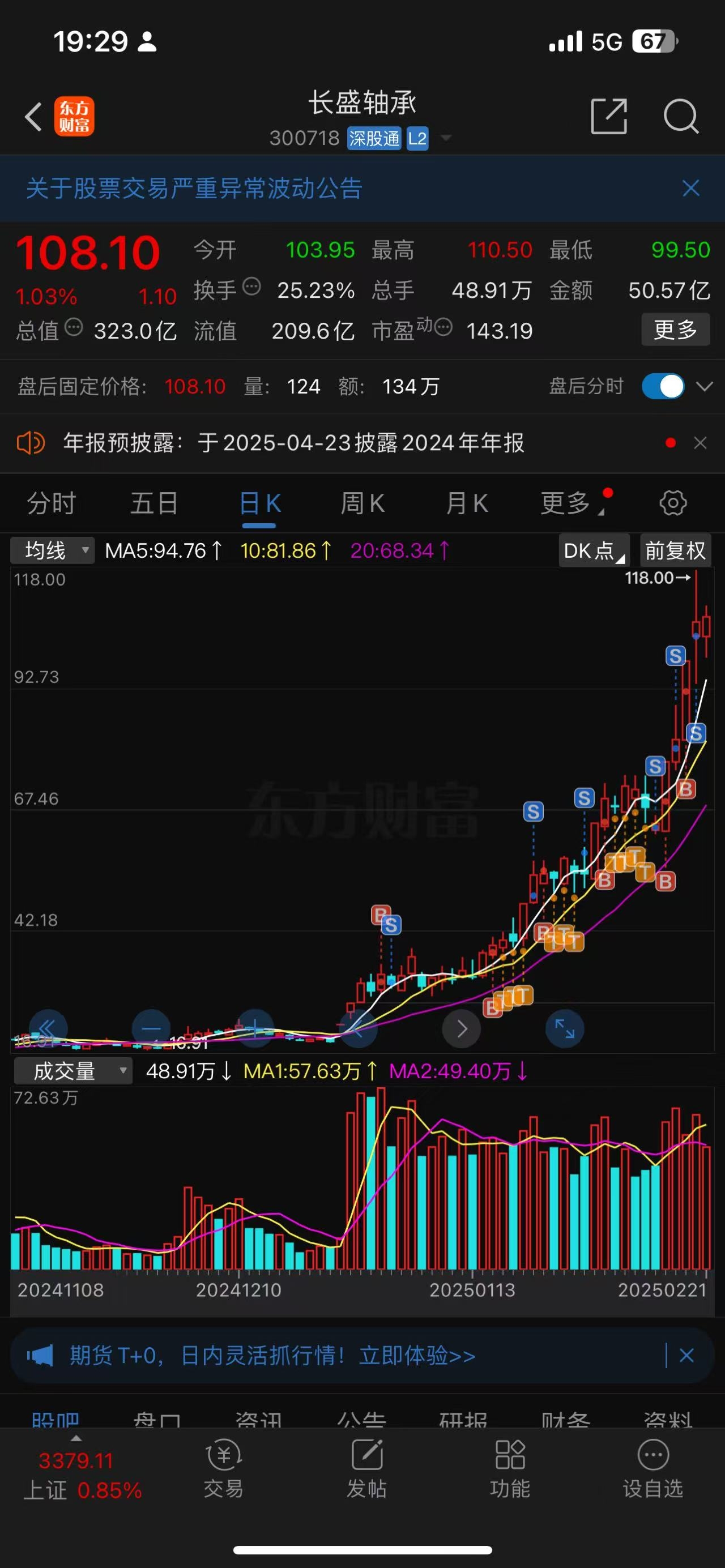Switch to the 月K tab
This screenshot has width=725, height=1568.
[466, 503]
